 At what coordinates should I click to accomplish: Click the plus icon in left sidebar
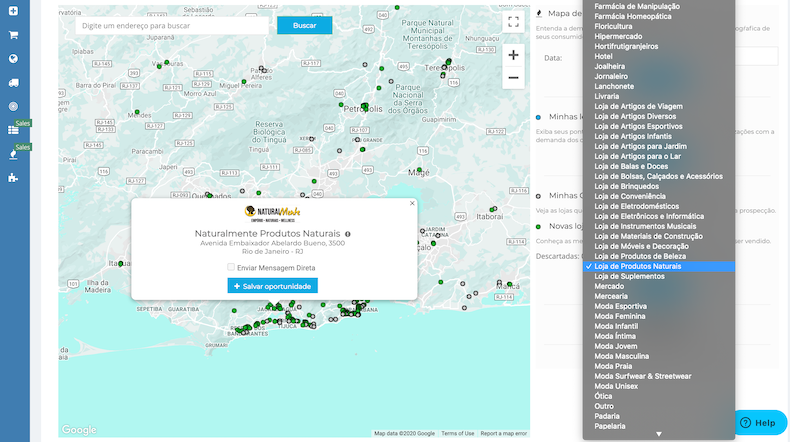[x=13, y=10]
